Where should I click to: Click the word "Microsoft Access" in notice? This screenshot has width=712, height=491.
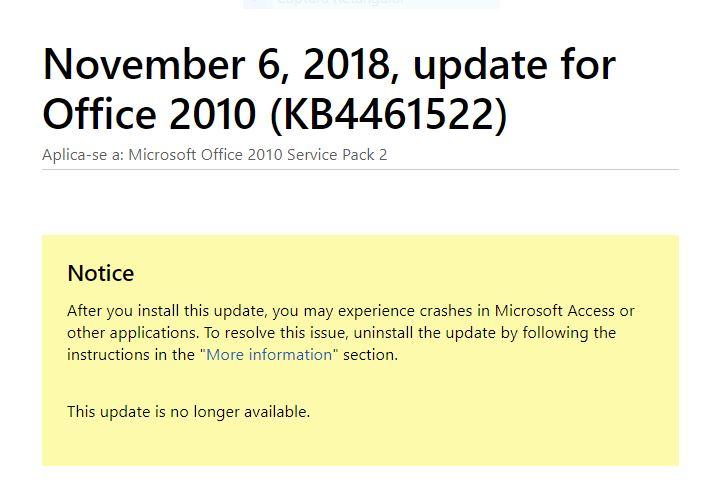click(554, 311)
